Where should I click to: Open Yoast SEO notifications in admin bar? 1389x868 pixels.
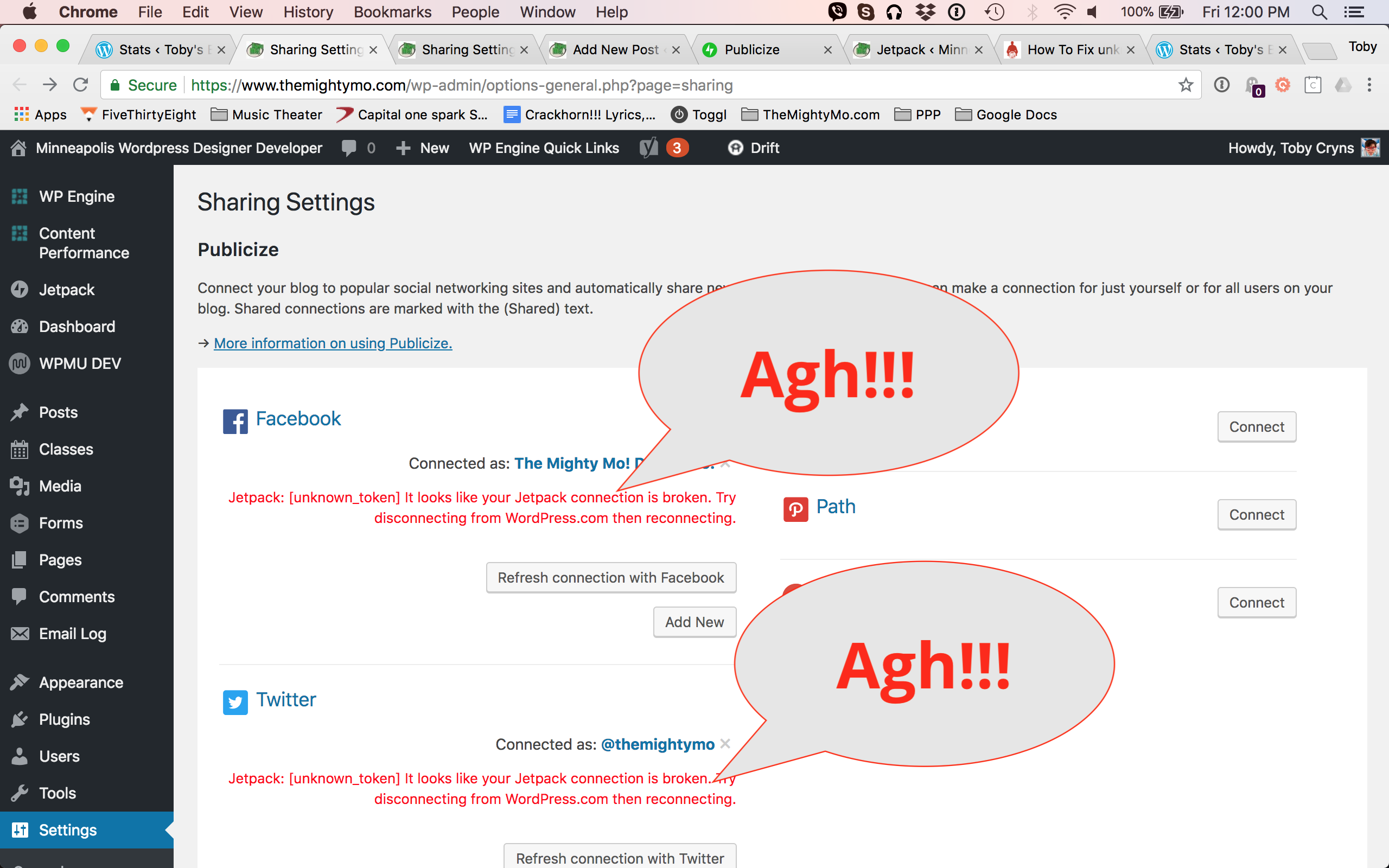[x=664, y=148]
